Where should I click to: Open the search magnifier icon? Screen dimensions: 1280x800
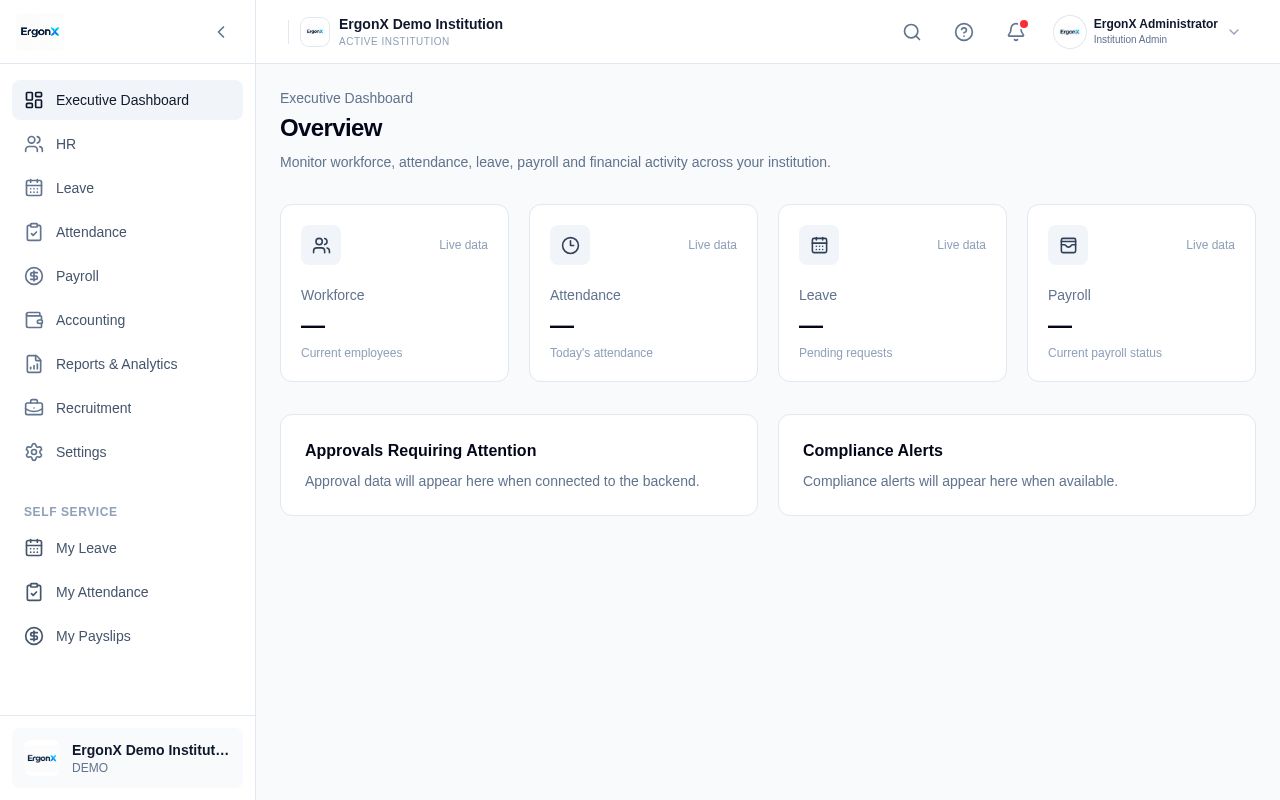coord(912,32)
